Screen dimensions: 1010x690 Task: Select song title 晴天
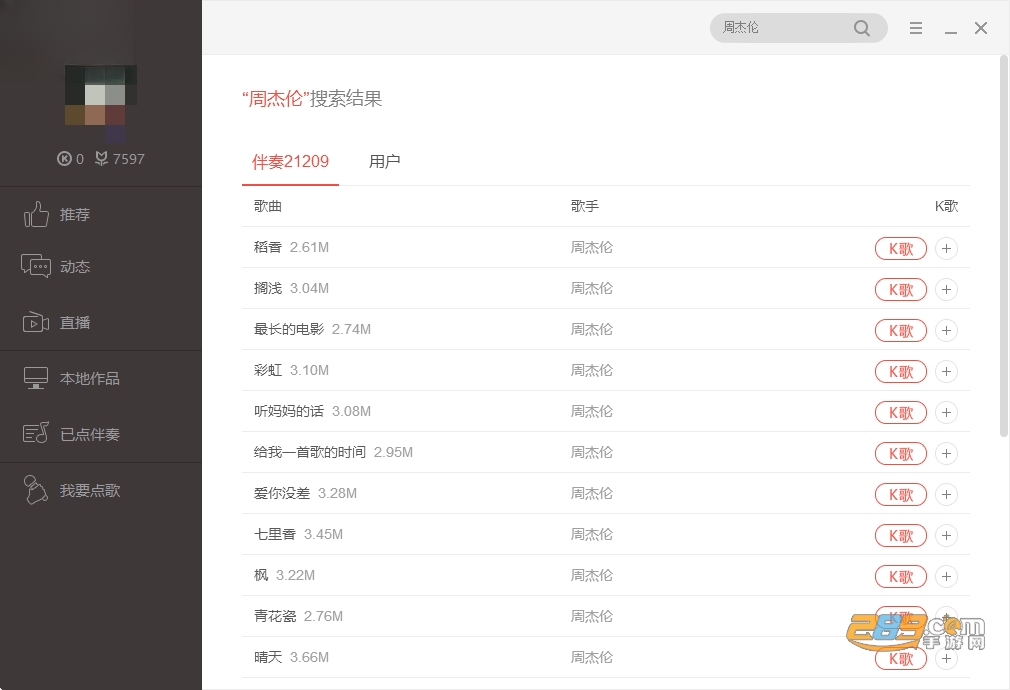click(x=268, y=657)
